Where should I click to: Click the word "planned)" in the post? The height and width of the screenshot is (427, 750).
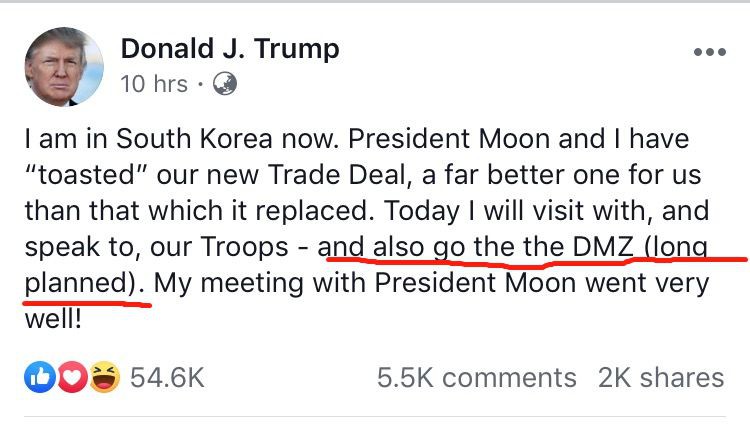click(x=80, y=283)
